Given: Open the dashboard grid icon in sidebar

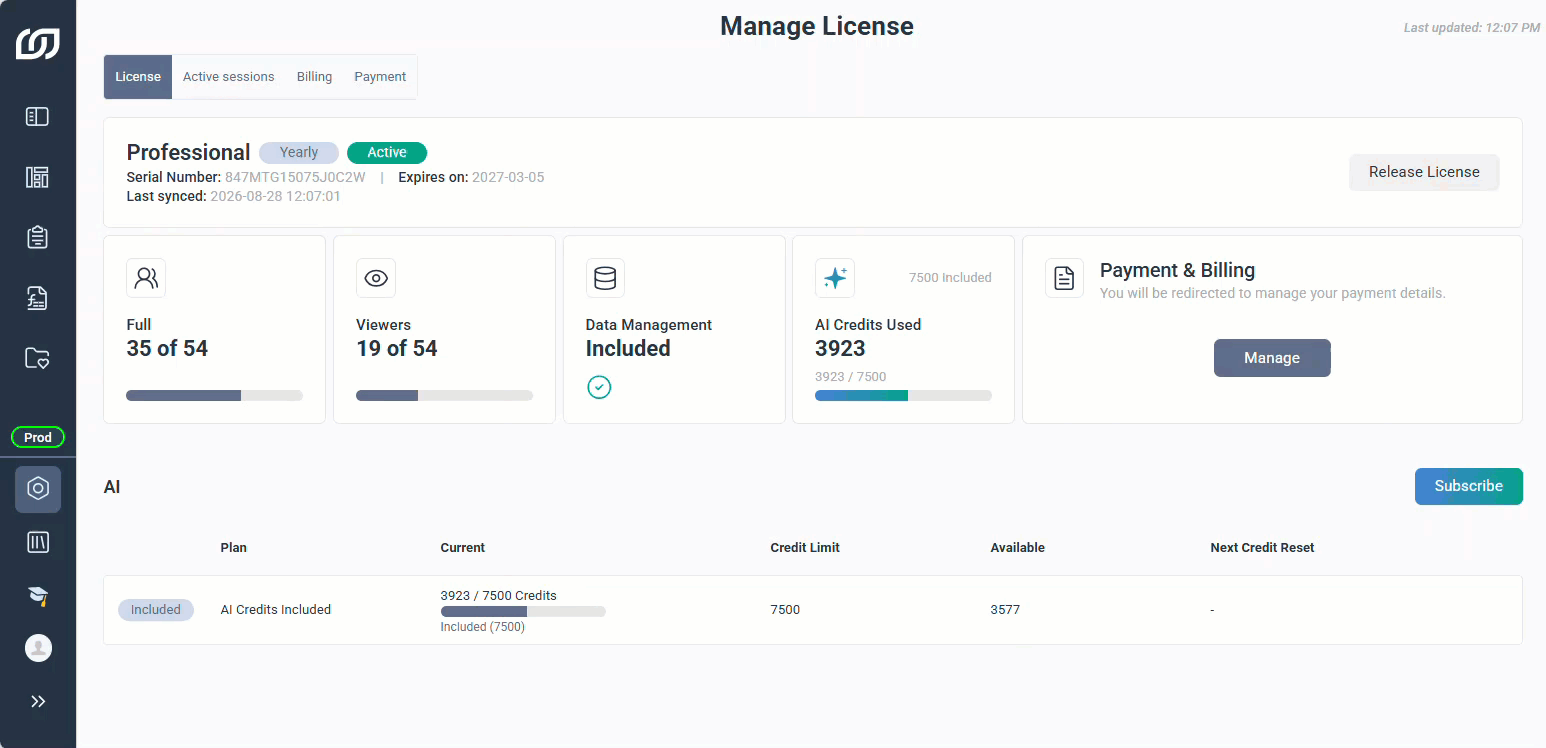Looking at the screenshot, I should [x=38, y=177].
